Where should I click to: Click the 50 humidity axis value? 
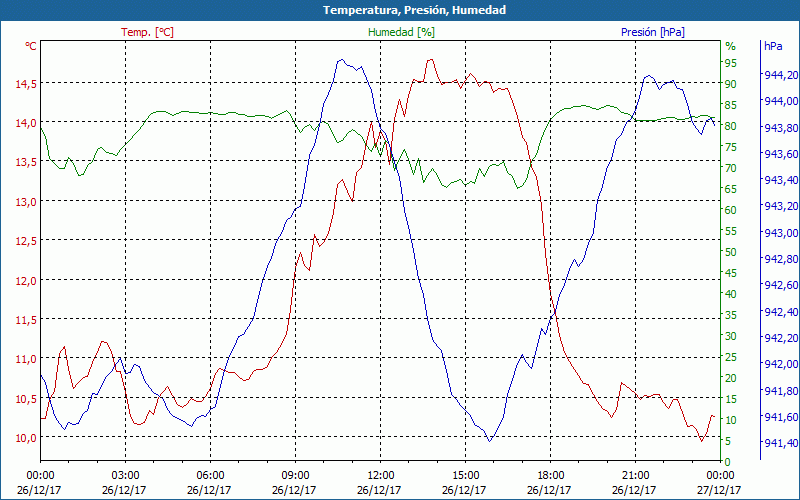(x=731, y=252)
